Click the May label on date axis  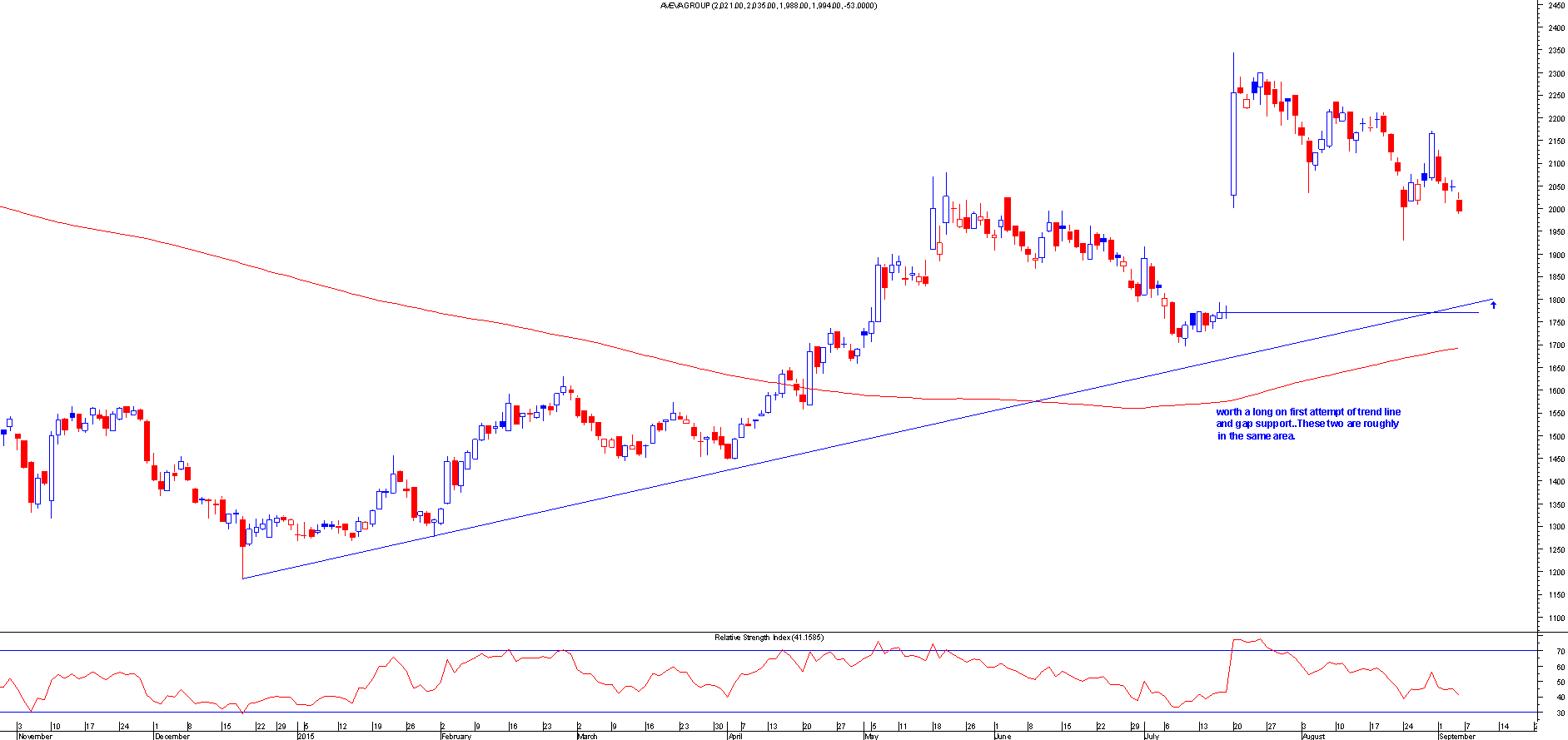pyautogui.click(x=871, y=736)
